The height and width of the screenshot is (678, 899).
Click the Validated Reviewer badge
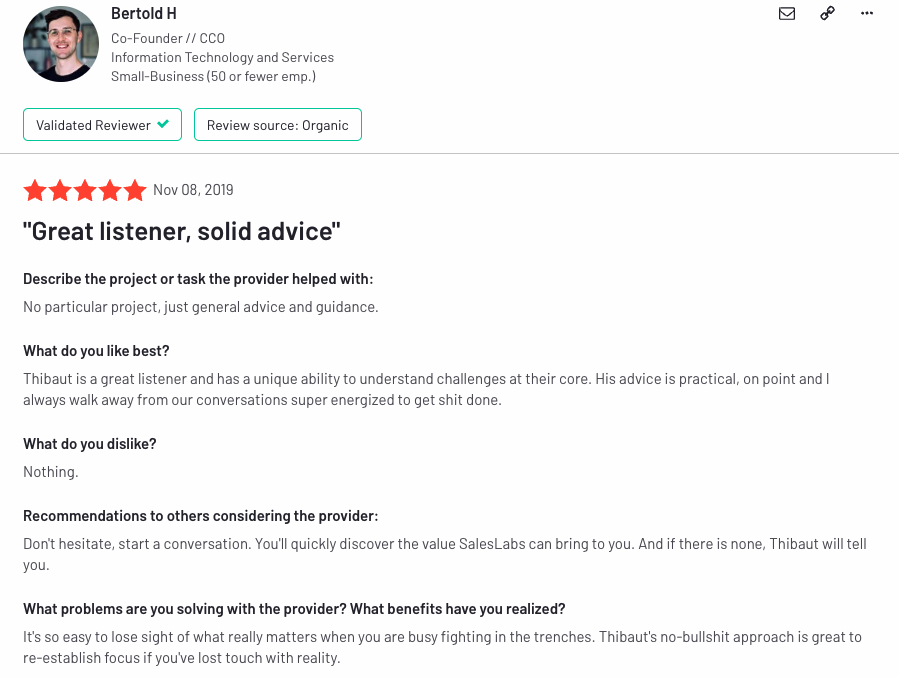[103, 124]
